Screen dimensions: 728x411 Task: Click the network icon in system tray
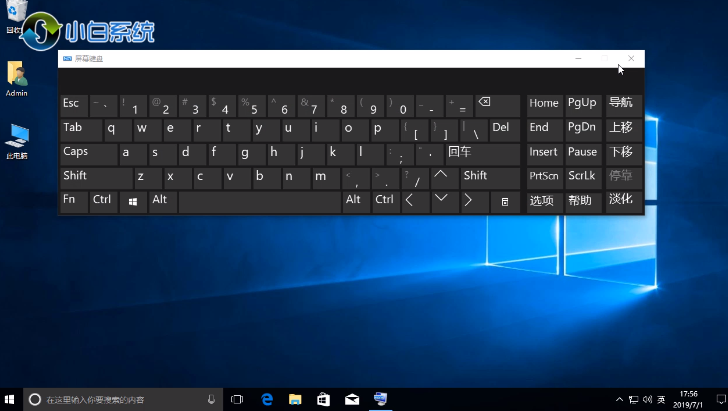pos(633,399)
